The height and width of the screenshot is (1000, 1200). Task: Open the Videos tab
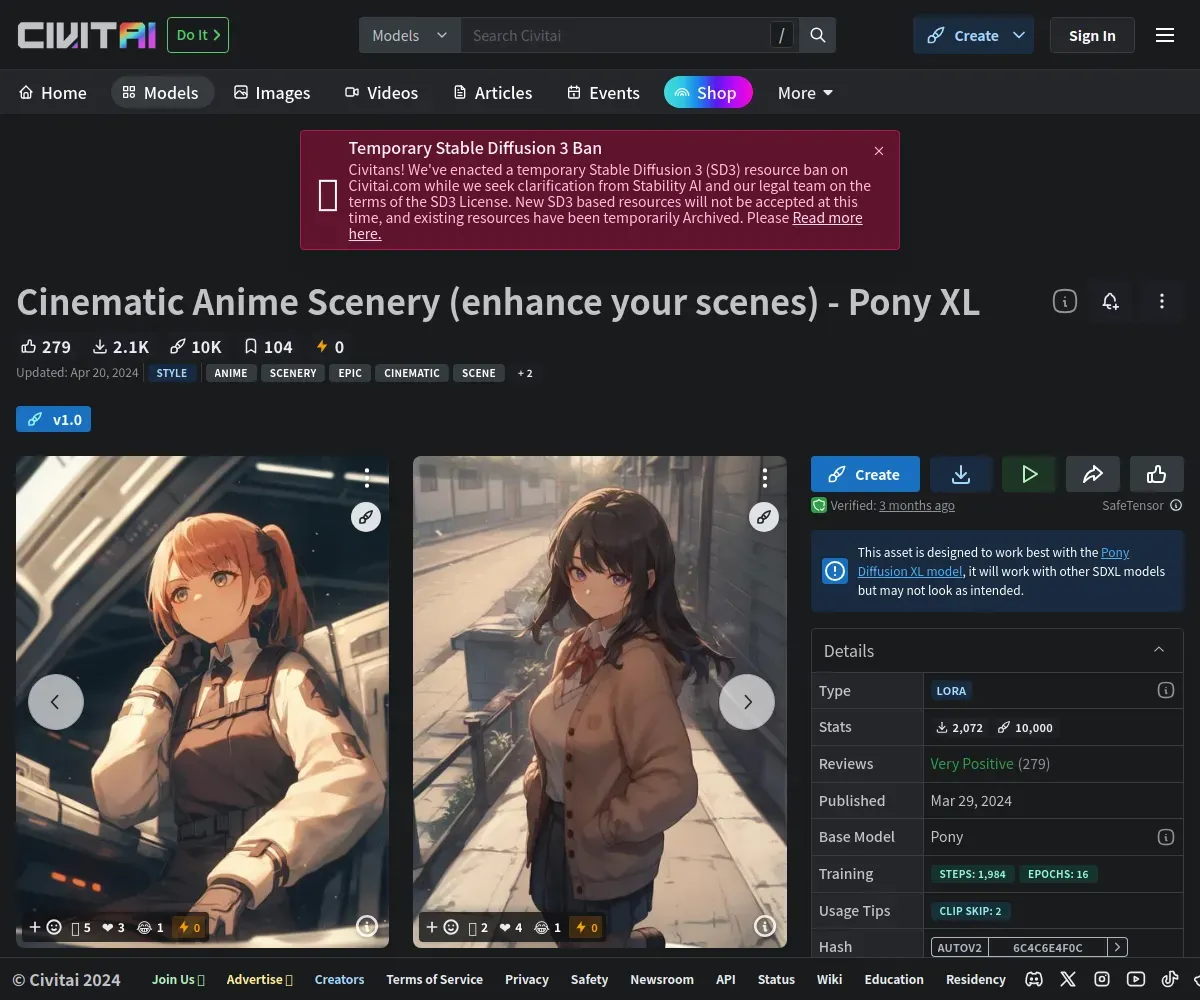click(382, 93)
